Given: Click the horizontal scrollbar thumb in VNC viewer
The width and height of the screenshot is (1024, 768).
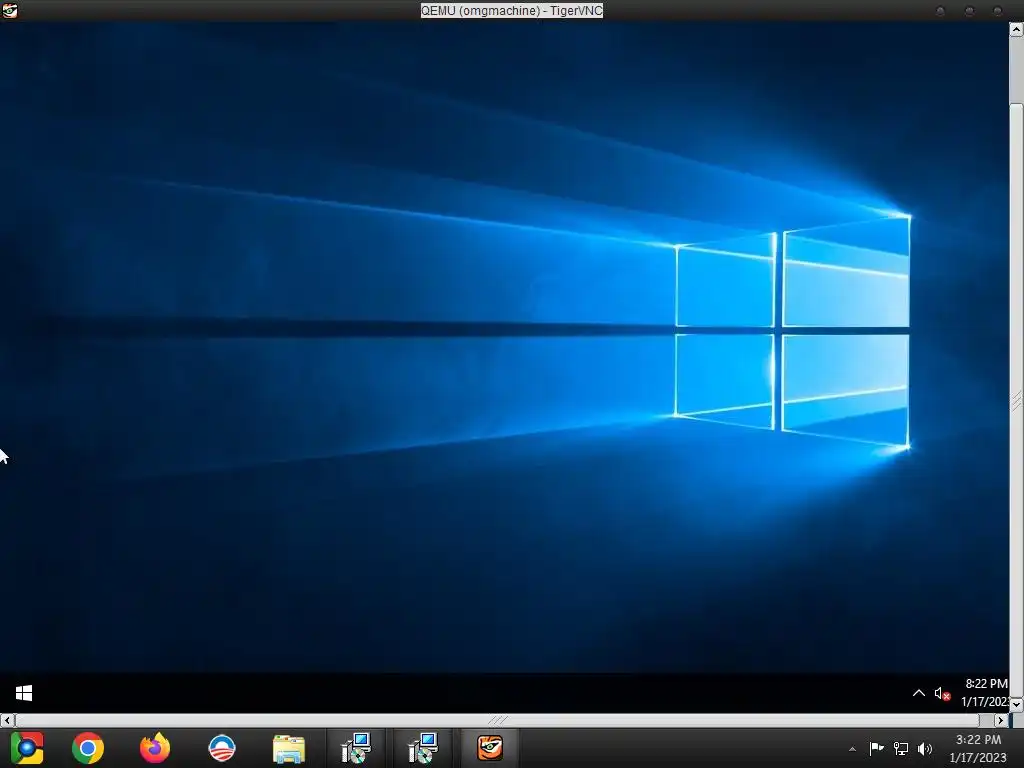Looking at the screenshot, I should click(497, 720).
